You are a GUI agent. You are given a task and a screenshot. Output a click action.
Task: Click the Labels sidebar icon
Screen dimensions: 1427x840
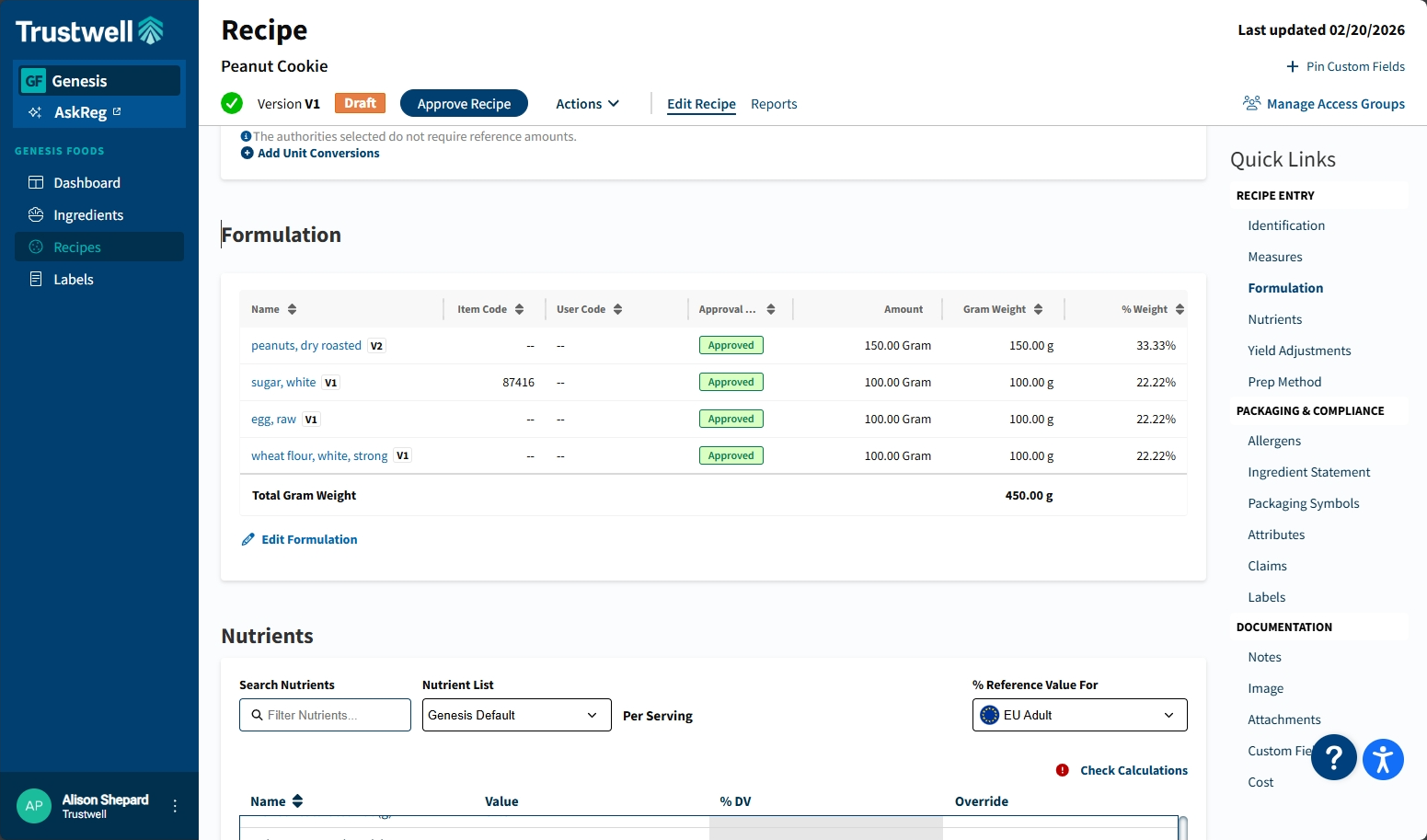pyautogui.click(x=36, y=279)
